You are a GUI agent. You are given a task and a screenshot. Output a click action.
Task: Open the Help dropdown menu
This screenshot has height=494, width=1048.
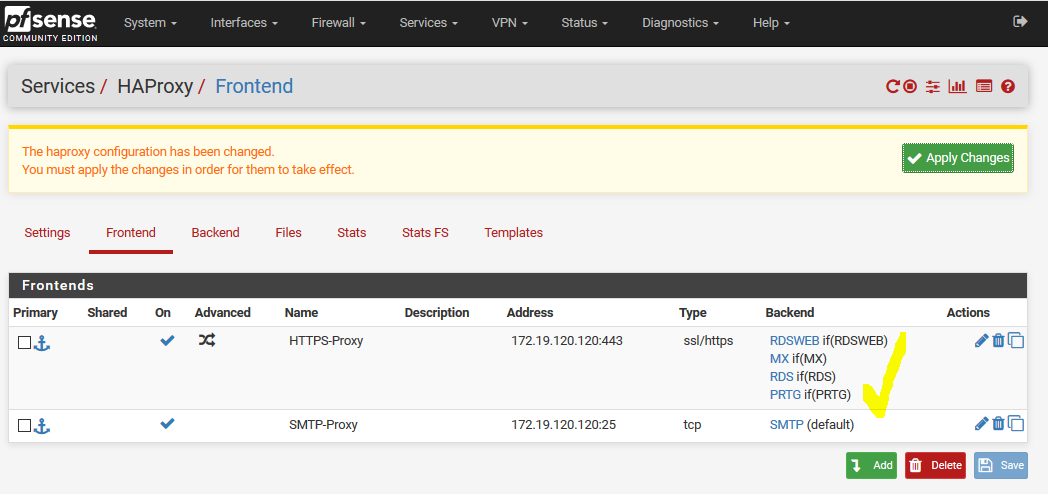(x=771, y=23)
